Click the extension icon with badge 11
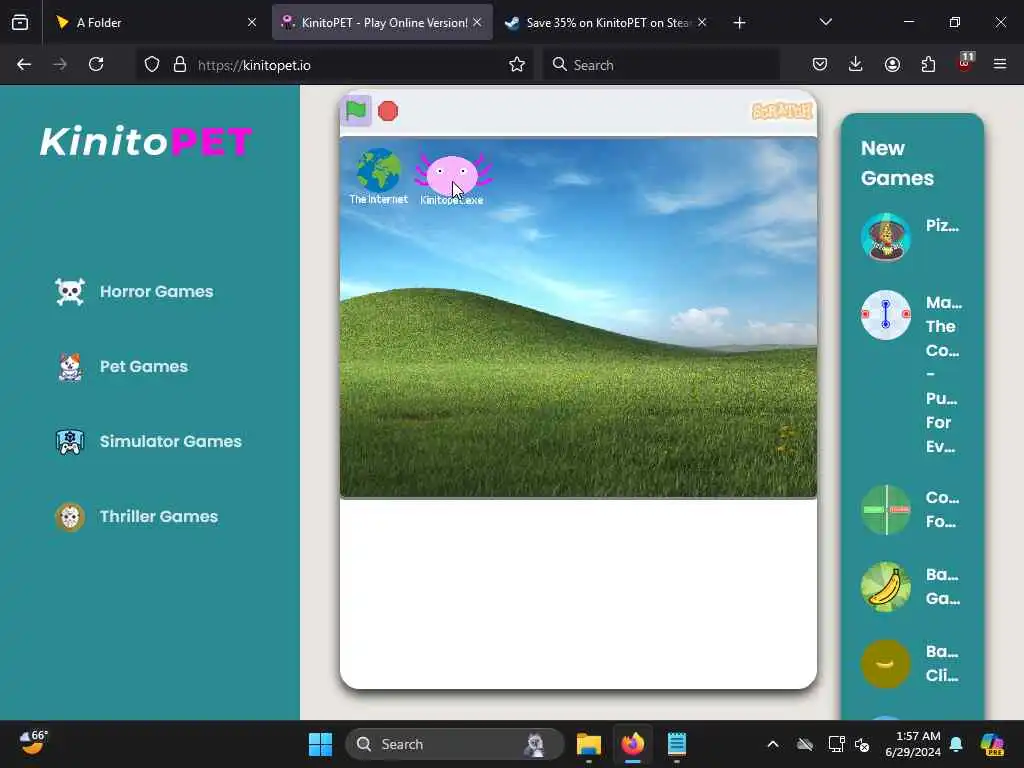This screenshot has width=1024, height=768. [965, 63]
